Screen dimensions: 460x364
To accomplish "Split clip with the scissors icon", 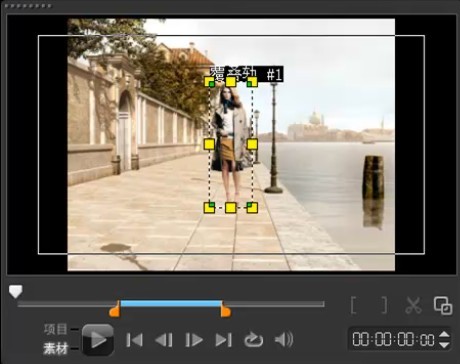I will click(413, 305).
